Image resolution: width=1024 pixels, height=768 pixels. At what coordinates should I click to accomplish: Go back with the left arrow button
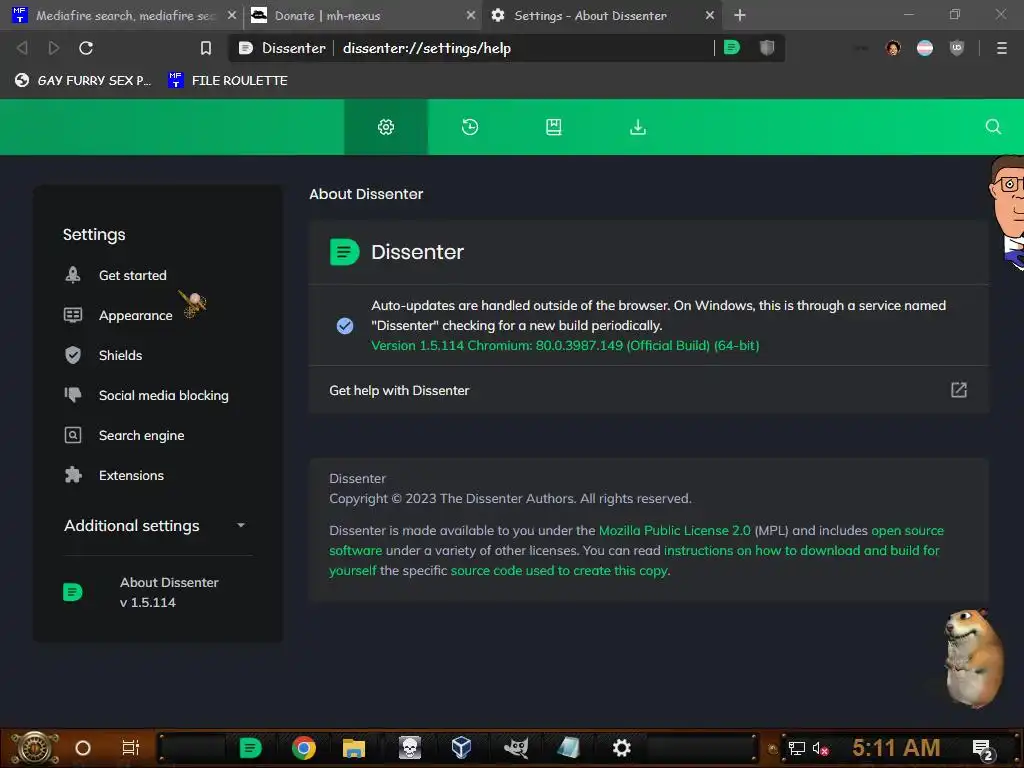(22, 48)
